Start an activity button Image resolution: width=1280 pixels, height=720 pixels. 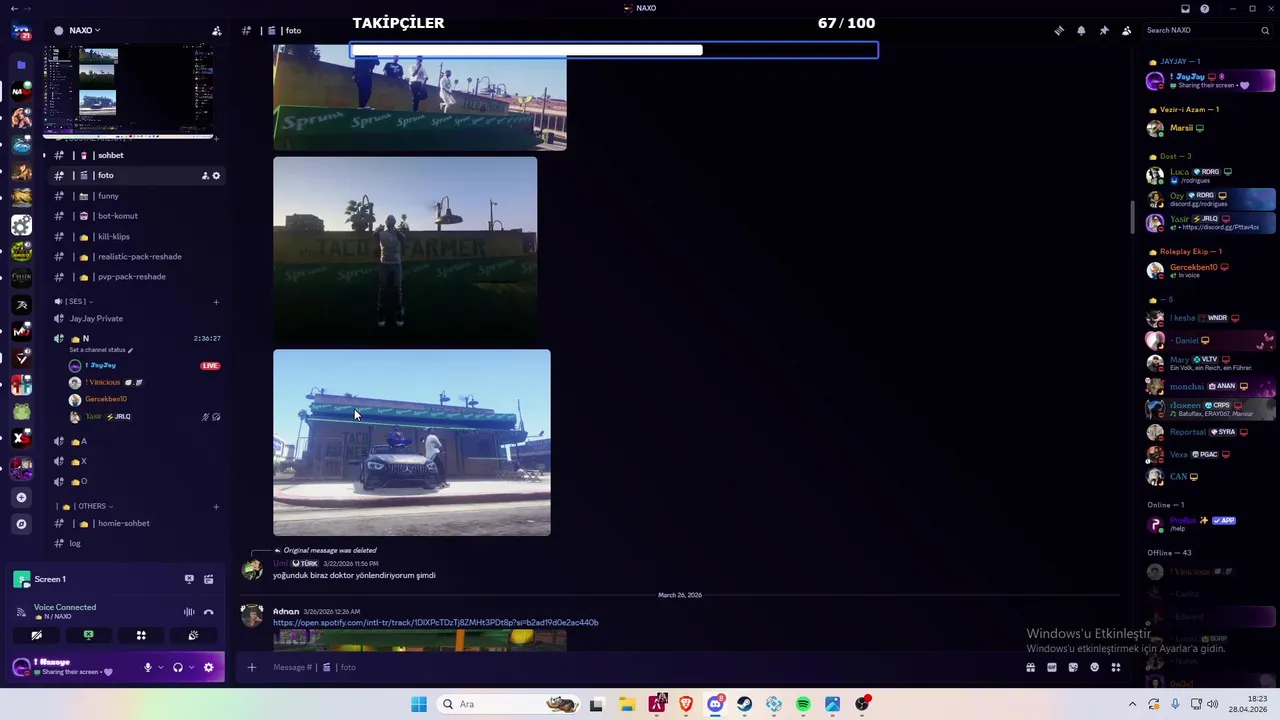(x=141, y=635)
